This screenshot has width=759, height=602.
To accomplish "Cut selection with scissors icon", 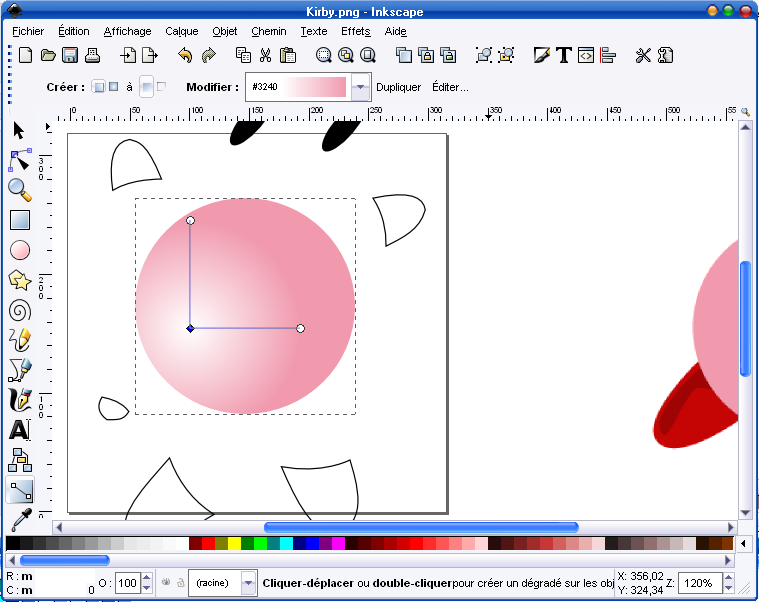I will click(x=265, y=55).
